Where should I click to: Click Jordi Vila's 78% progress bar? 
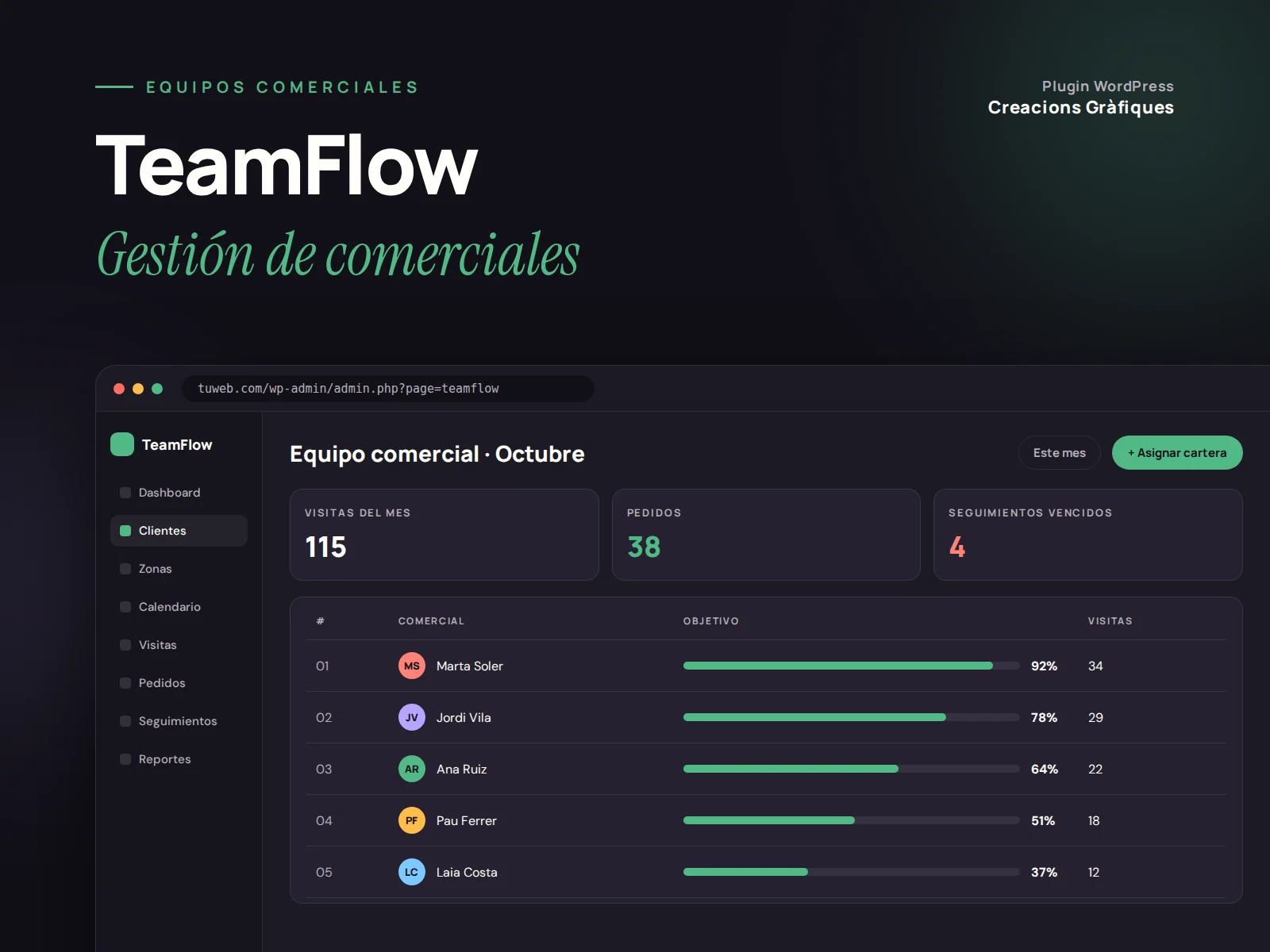point(851,717)
